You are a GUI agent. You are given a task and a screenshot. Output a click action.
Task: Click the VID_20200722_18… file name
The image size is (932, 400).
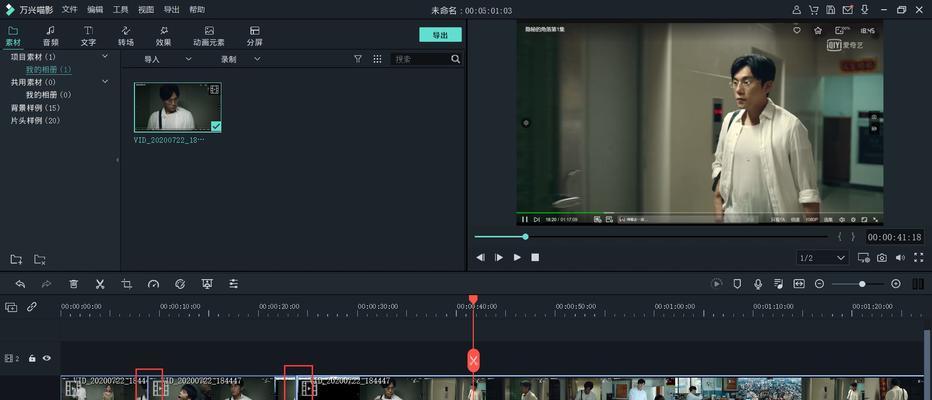pos(169,140)
